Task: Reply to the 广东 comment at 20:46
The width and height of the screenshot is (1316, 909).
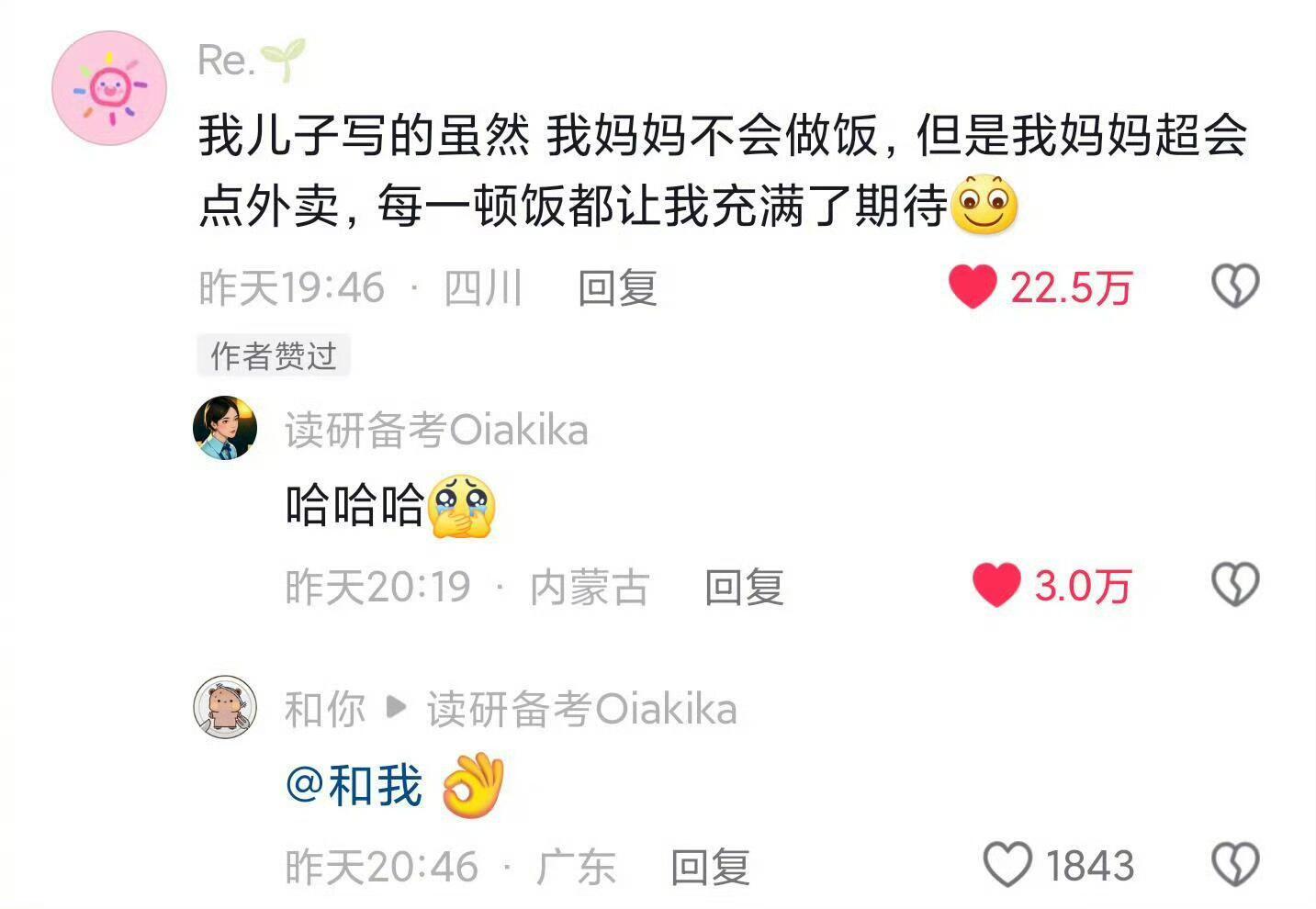Action: 710,867
